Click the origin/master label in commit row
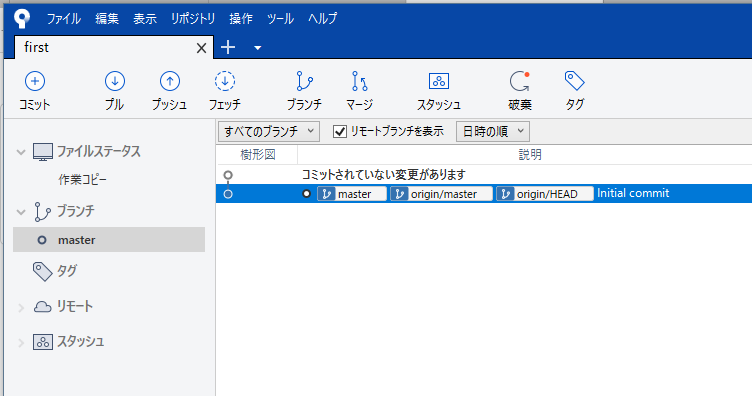752x396 pixels. [x=441, y=194]
